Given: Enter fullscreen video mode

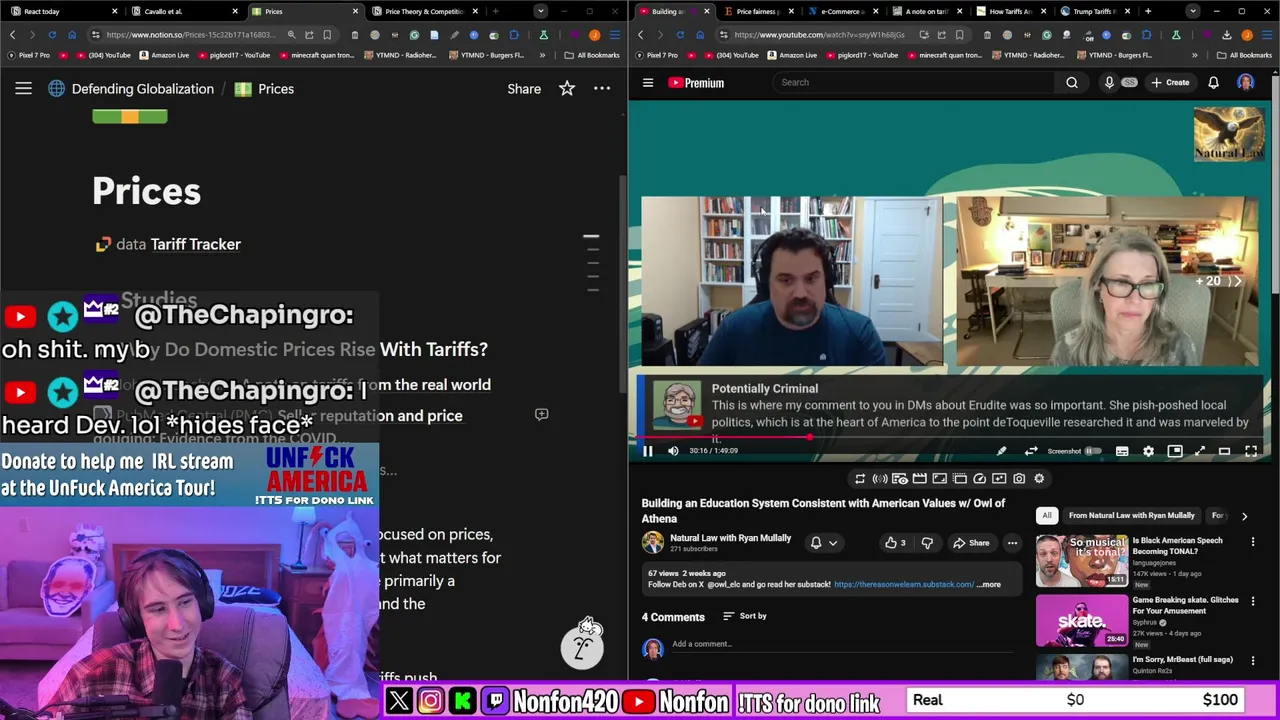Looking at the screenshot, I should click(1250, 451).
